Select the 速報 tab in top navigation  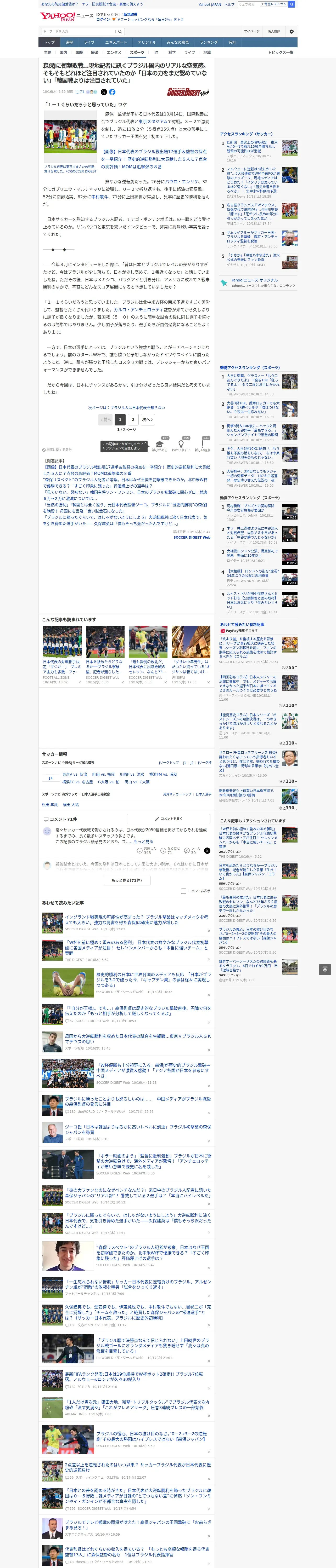tap(69, 43)
